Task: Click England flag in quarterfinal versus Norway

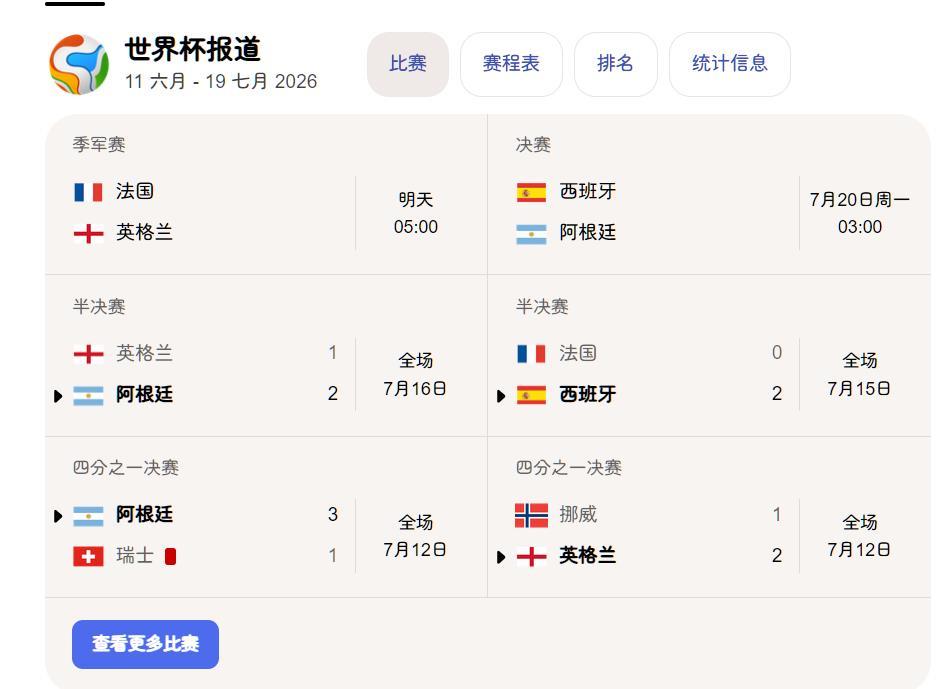Action: (x=532, y=557)
